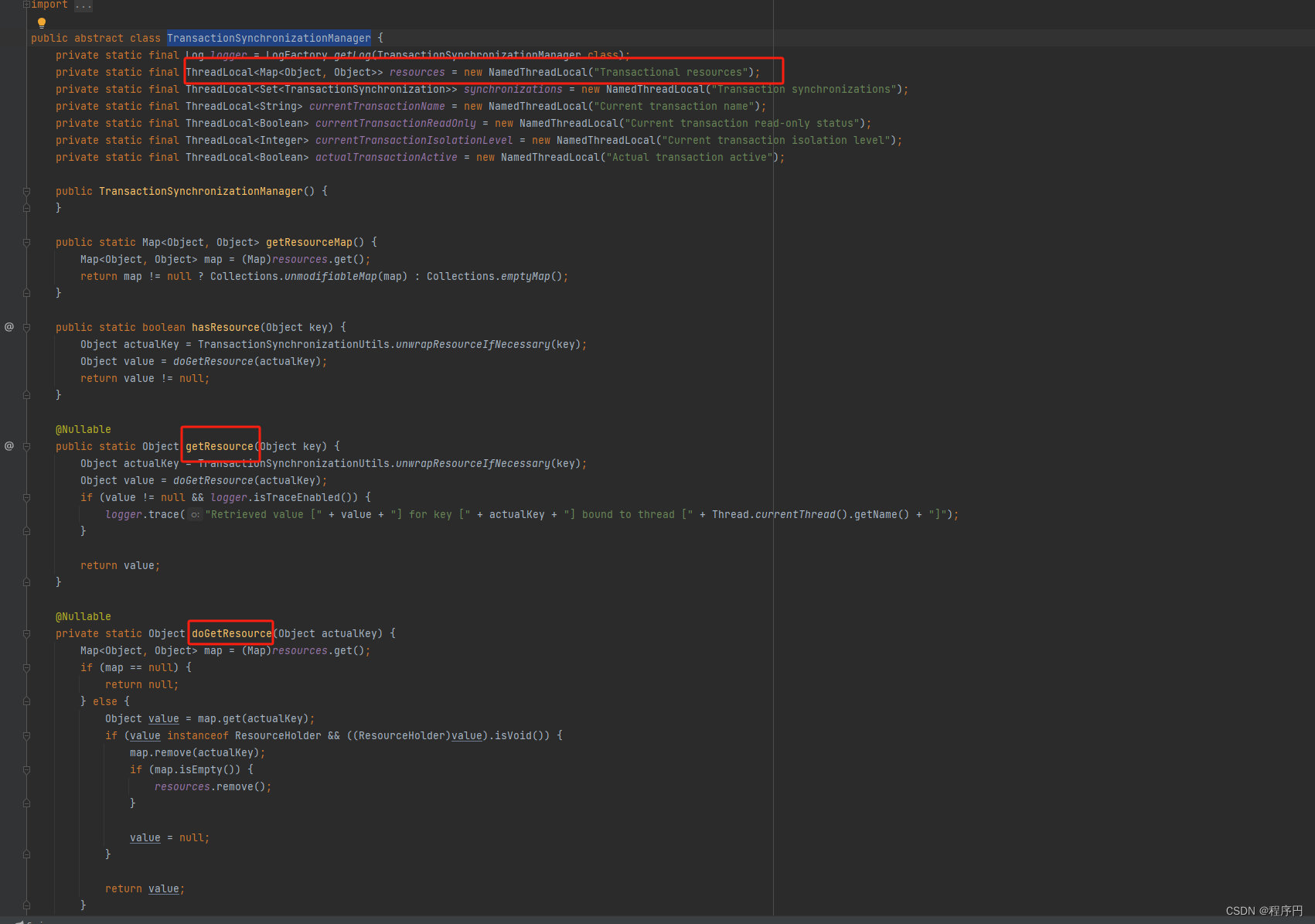Click the folded braces marker above the constructor

point(26,191)
